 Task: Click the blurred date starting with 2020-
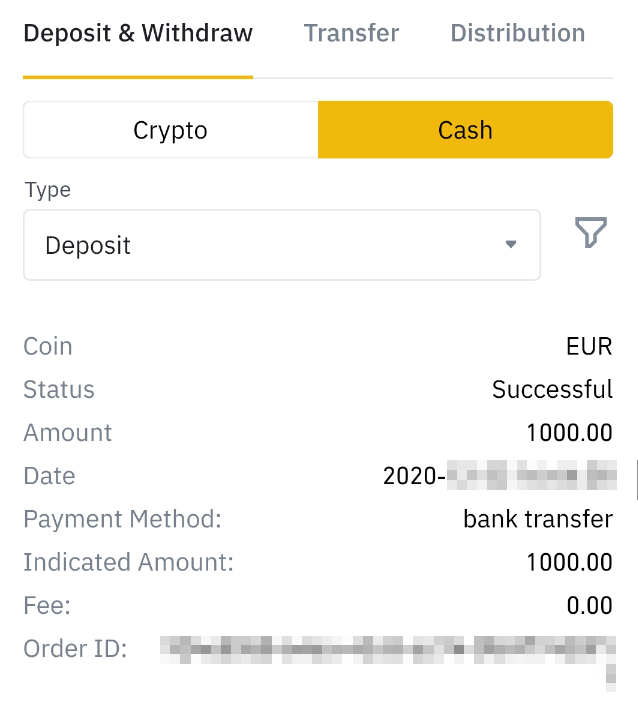[500, 476]
